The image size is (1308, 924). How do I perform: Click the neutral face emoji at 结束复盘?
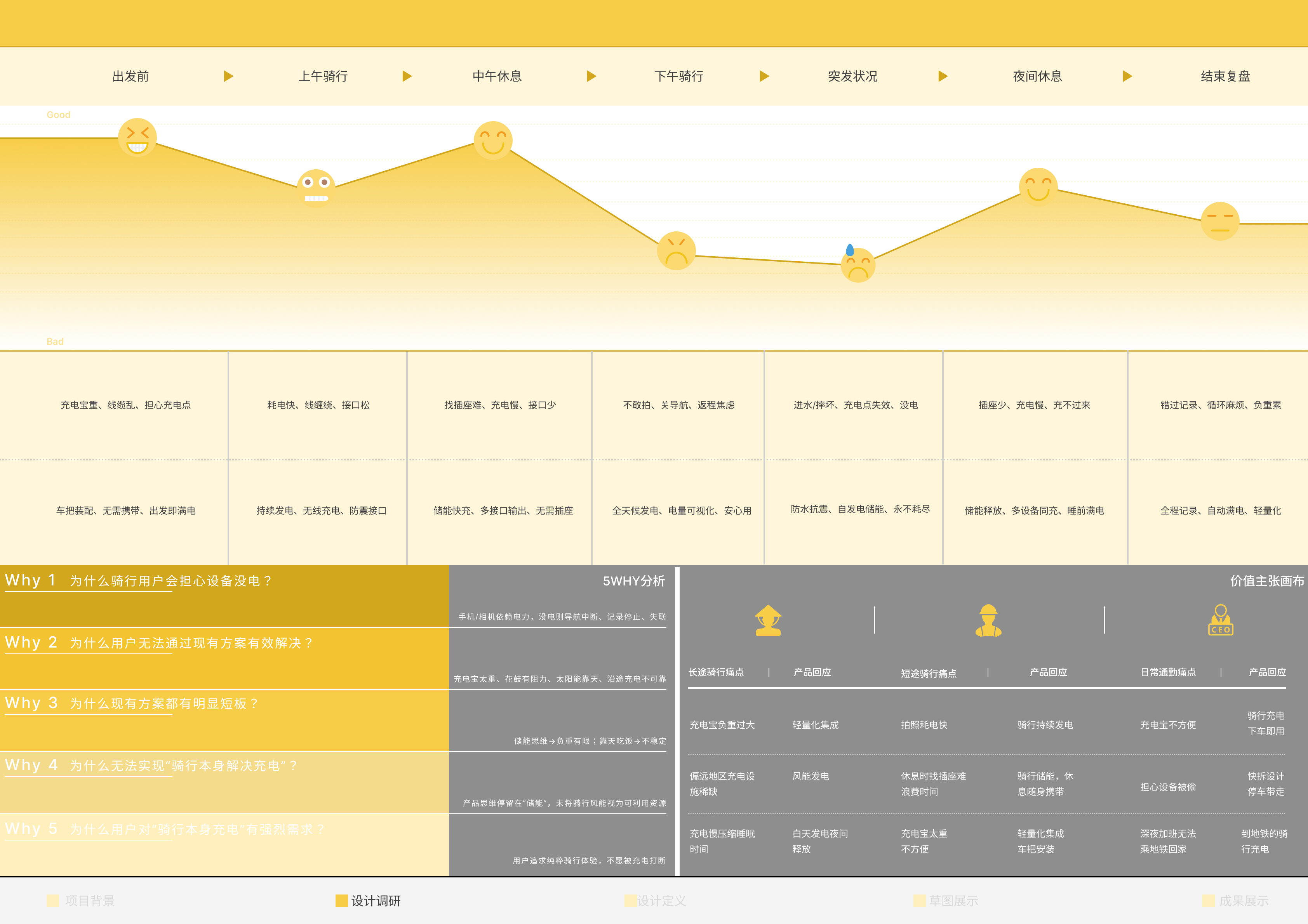click(1220, 221)
